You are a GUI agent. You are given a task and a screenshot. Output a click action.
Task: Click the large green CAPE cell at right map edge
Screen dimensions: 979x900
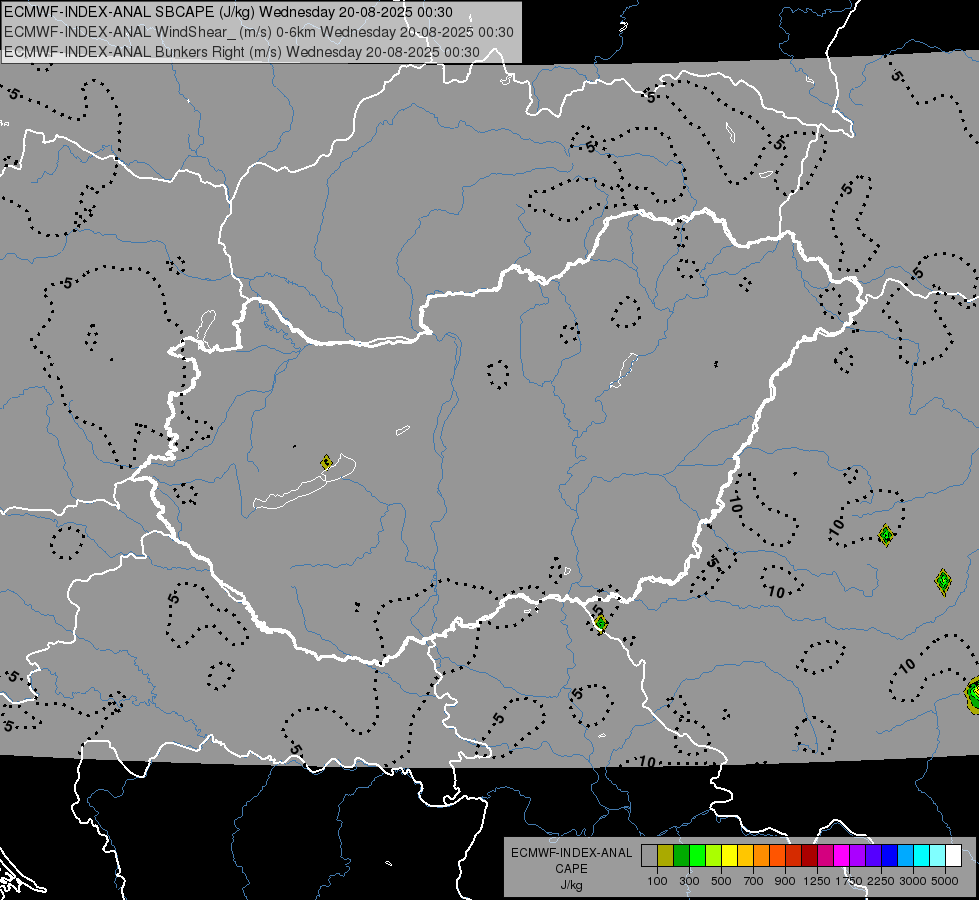pyautogui.click(x=972, y=695)
